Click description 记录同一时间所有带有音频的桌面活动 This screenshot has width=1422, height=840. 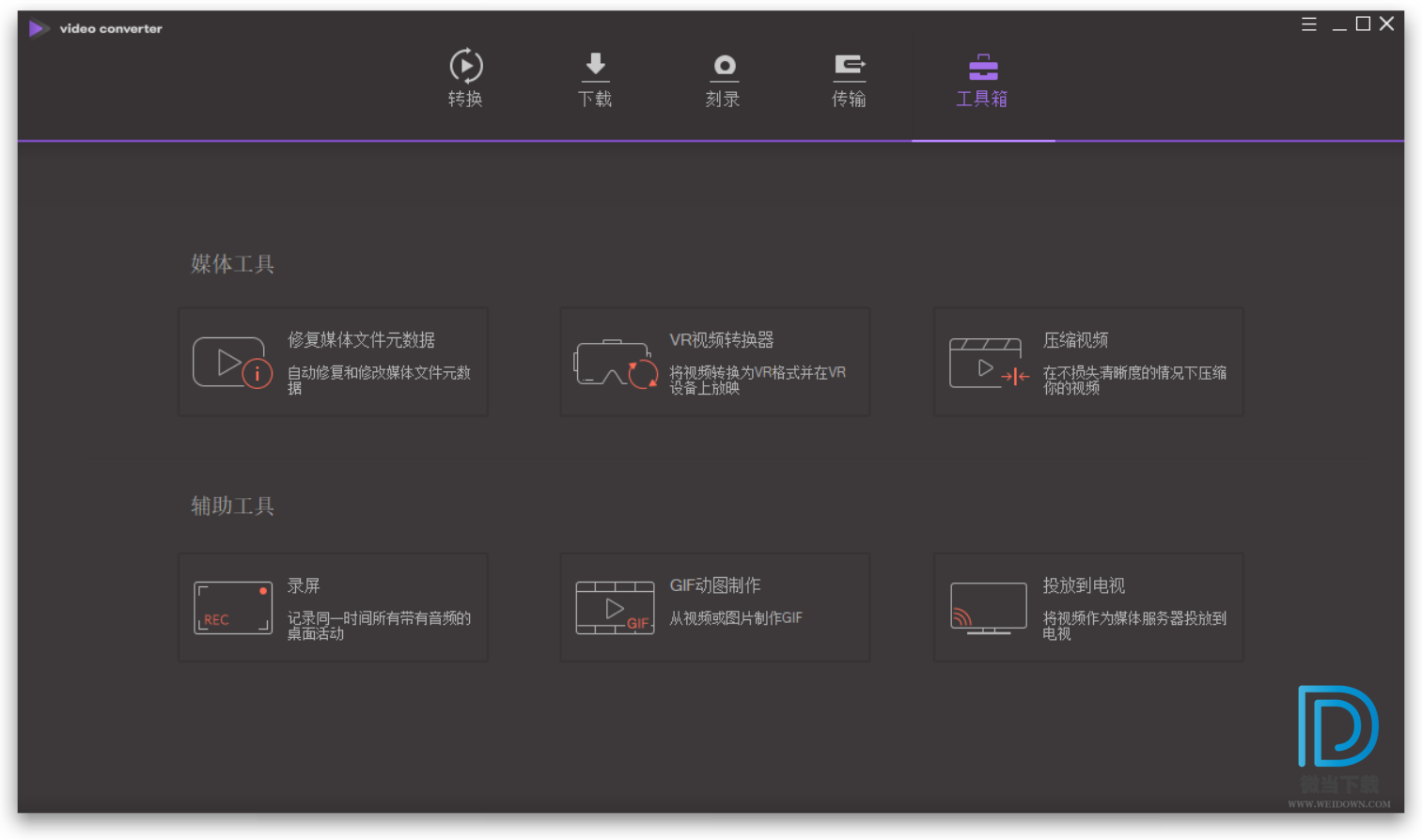[379, 626]
